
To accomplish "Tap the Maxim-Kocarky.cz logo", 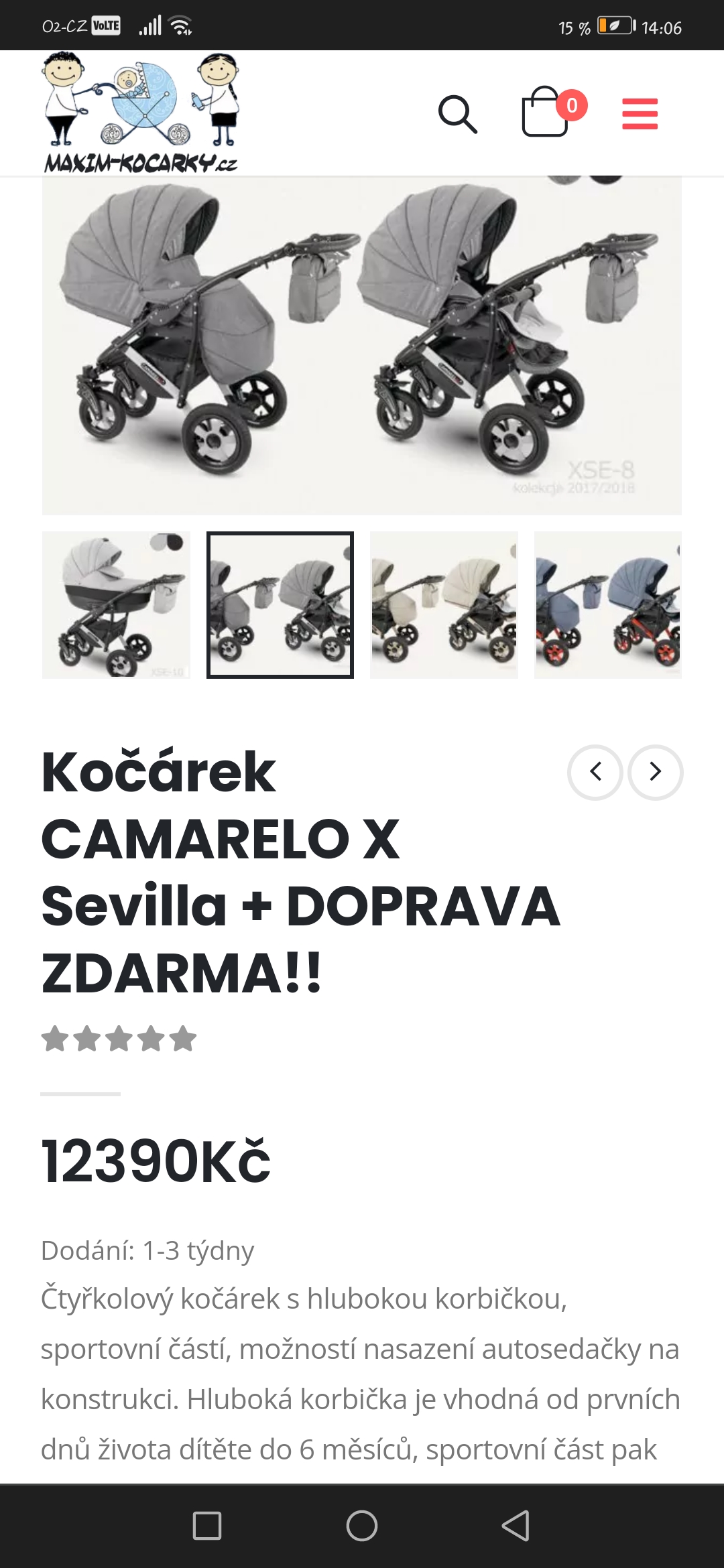I will click(141, 113).
